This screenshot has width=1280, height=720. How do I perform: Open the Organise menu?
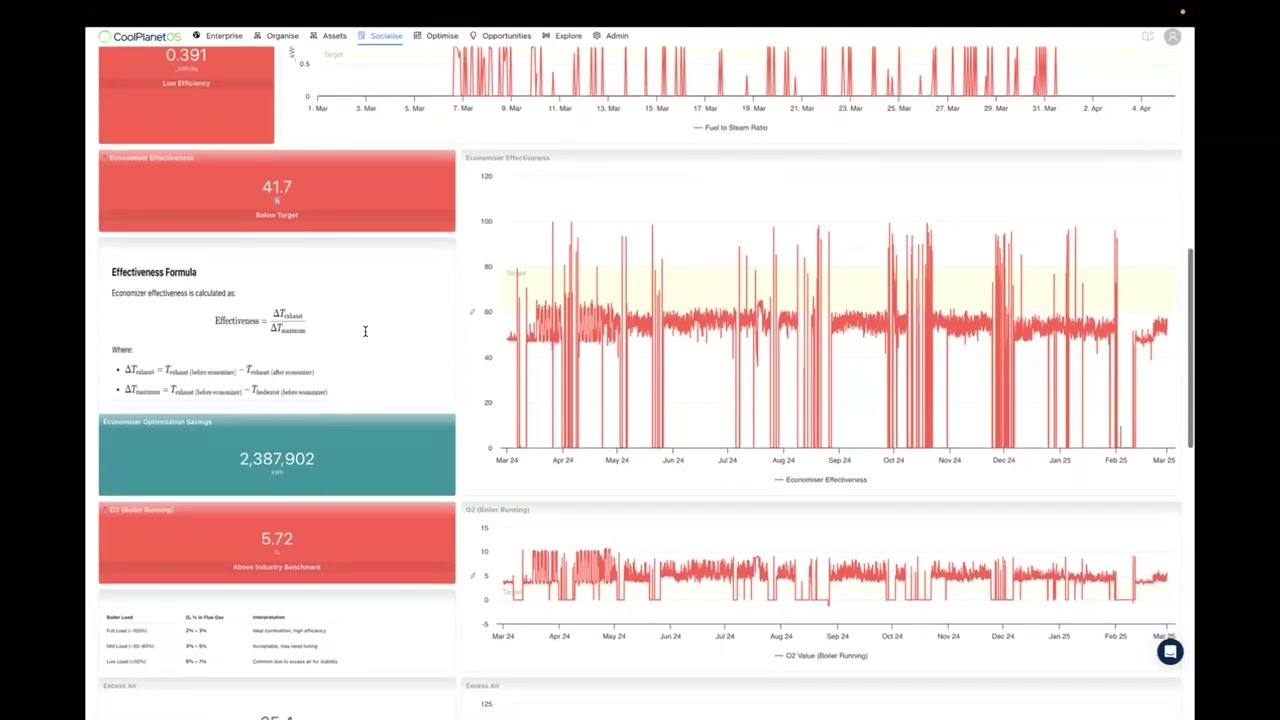(282, 36)
